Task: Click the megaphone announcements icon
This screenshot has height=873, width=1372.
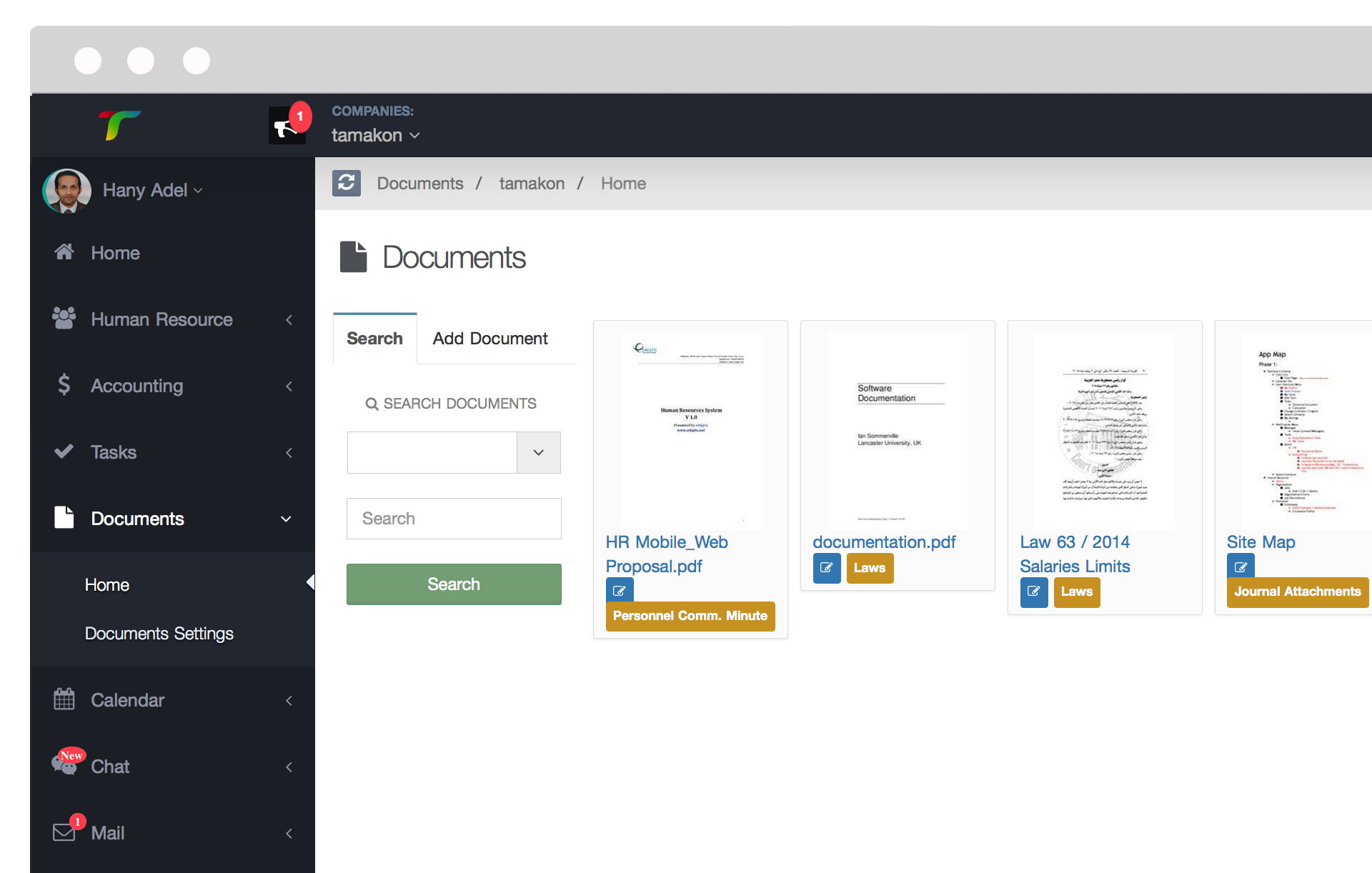Action: pyautogui.click(x=286, y=127)
